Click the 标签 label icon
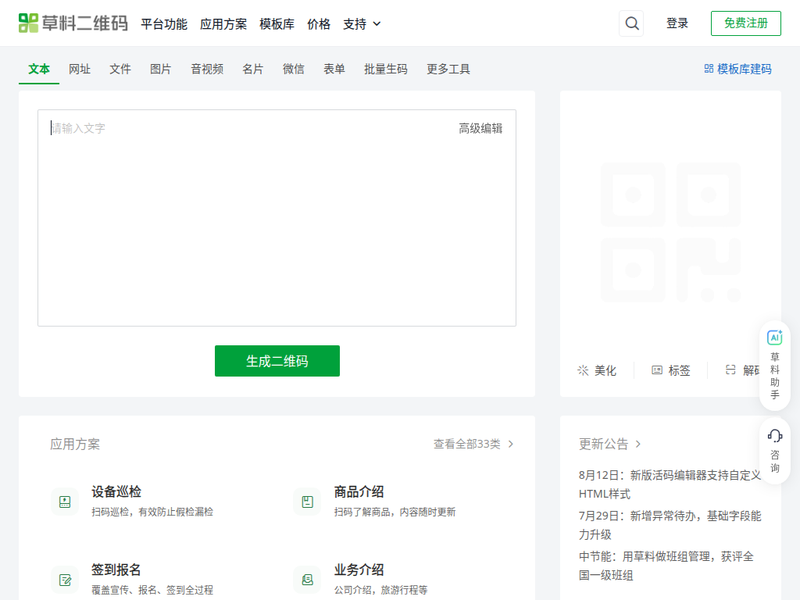The width and height of the screenshot is (800, 600). tap(657, 370)
